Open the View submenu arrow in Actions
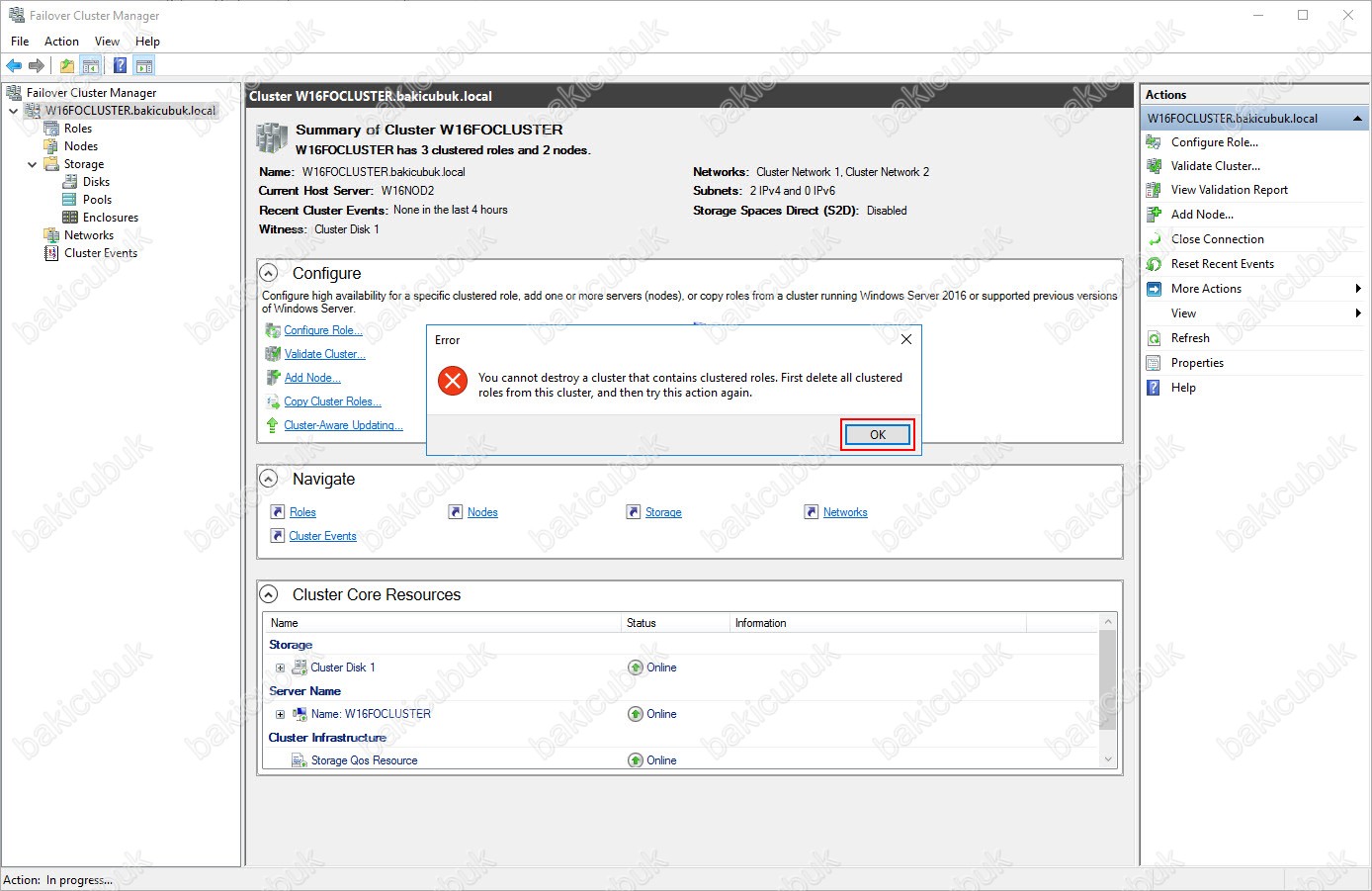This screenshot has width=1372, height=891. click(x=1358, y=313)
